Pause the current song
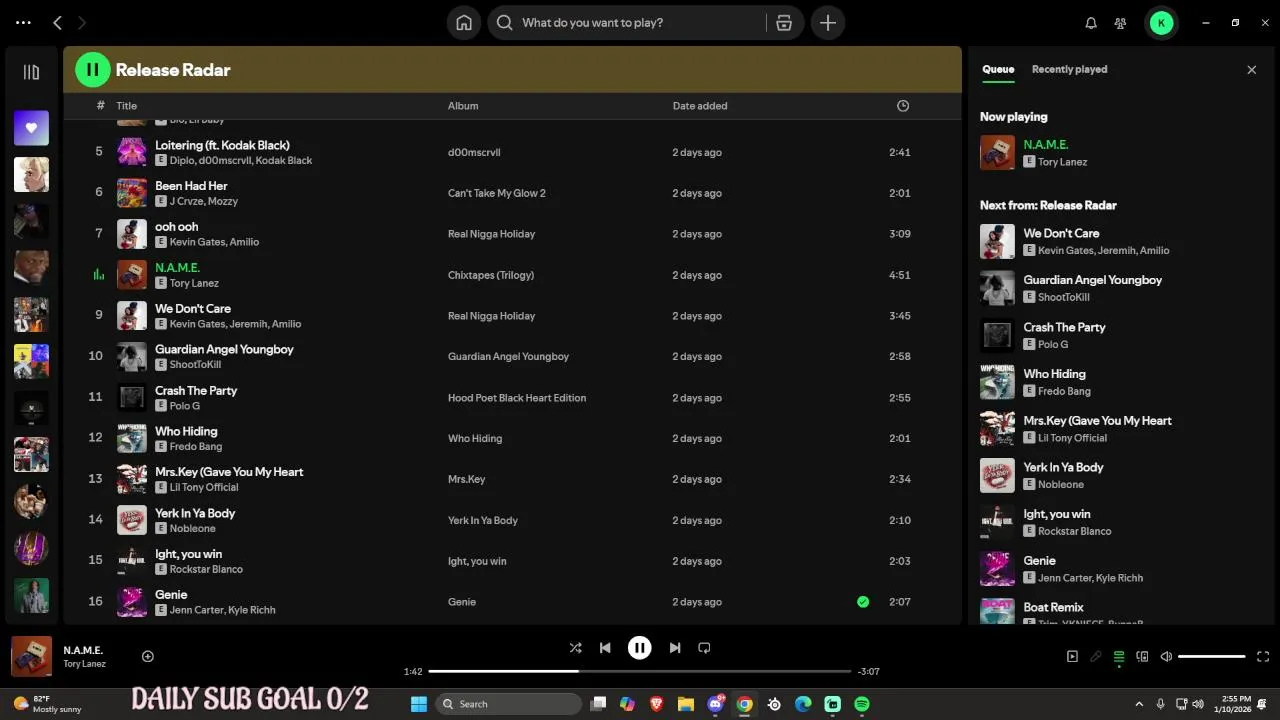This screenshot has width=1280, height=720. [x=640, y=648]
